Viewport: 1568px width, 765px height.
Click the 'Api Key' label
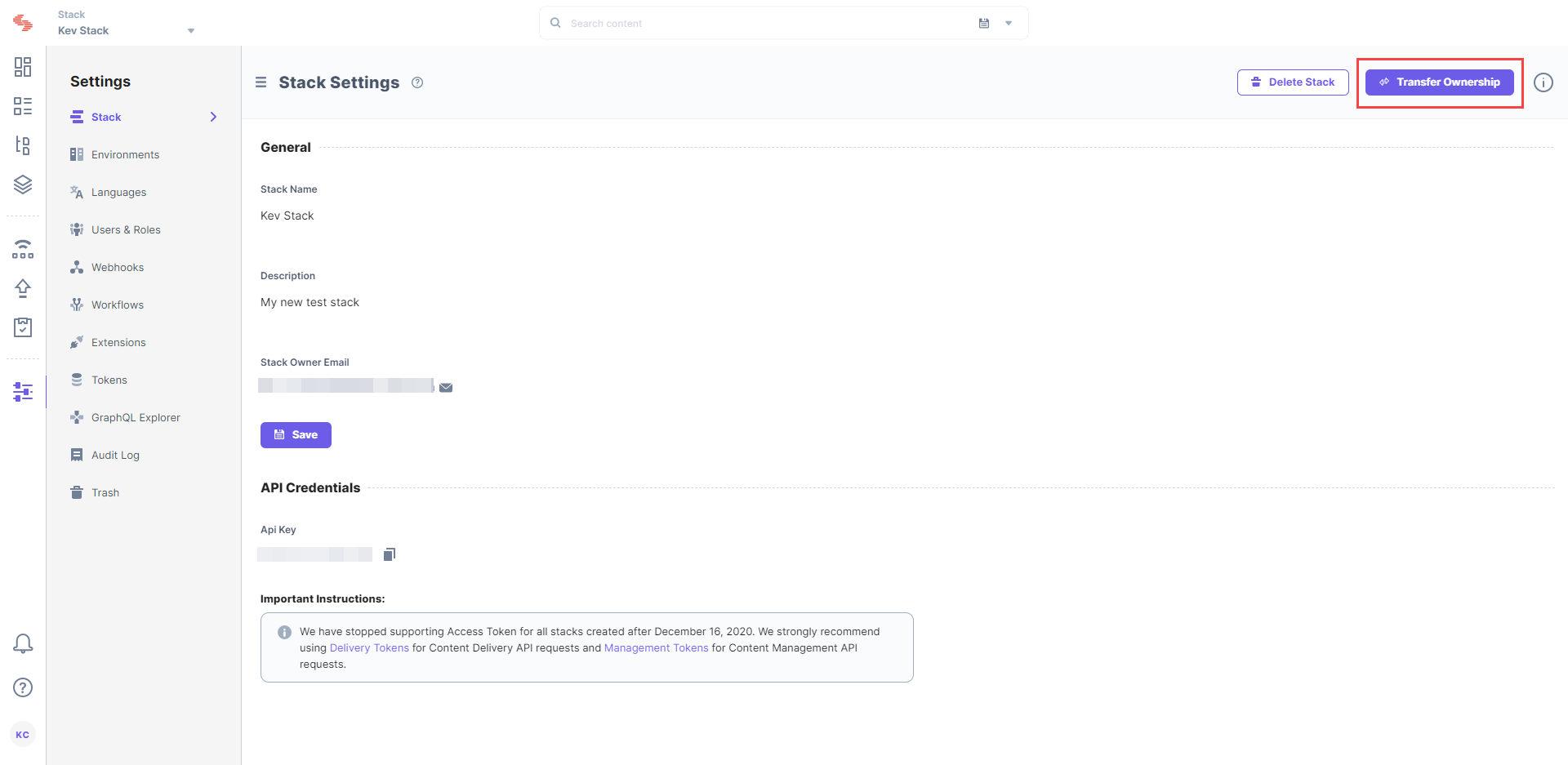pos(278,530)
